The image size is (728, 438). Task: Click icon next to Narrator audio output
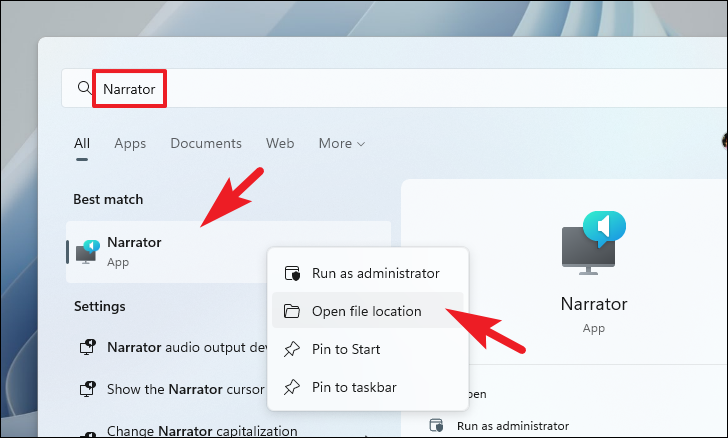[87, 347]
